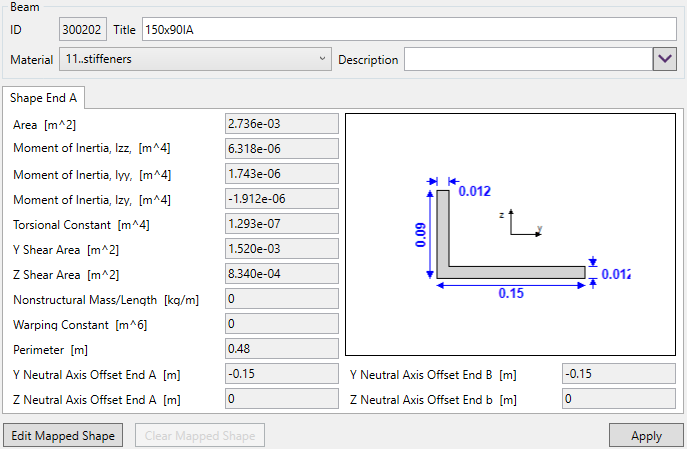The height and width of the screenshot is (449, 687).
Task: Click the Apply button
Action: (646, 435)
